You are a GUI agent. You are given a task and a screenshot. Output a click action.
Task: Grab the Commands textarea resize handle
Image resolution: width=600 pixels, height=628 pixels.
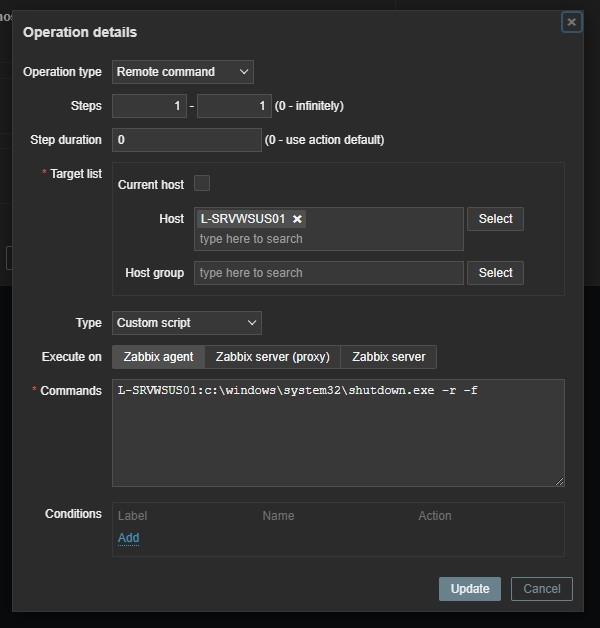click(x=559, y=481)
